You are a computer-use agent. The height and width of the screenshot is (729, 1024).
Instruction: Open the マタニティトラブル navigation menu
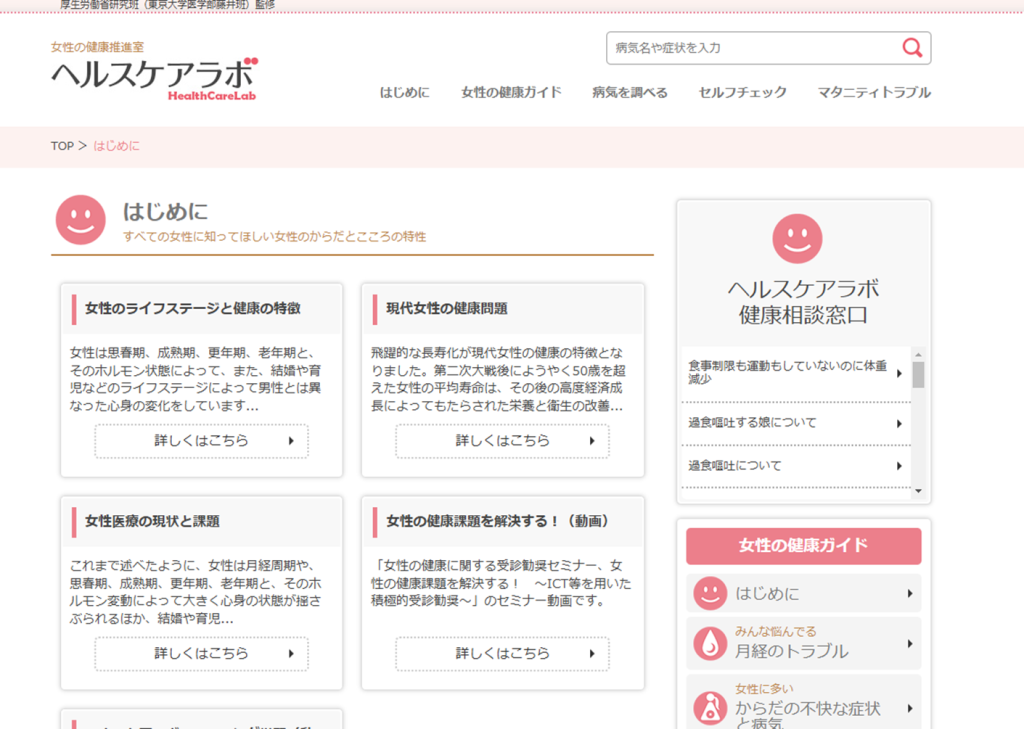click(874, 92)
